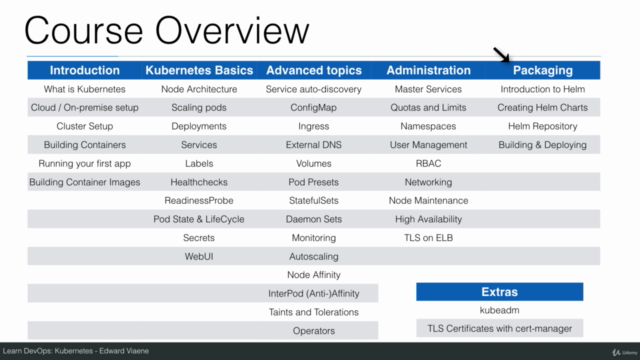Click 'Helm Repository' cell
This screenshot has height=360, width=640.
[x=542, y=126]
